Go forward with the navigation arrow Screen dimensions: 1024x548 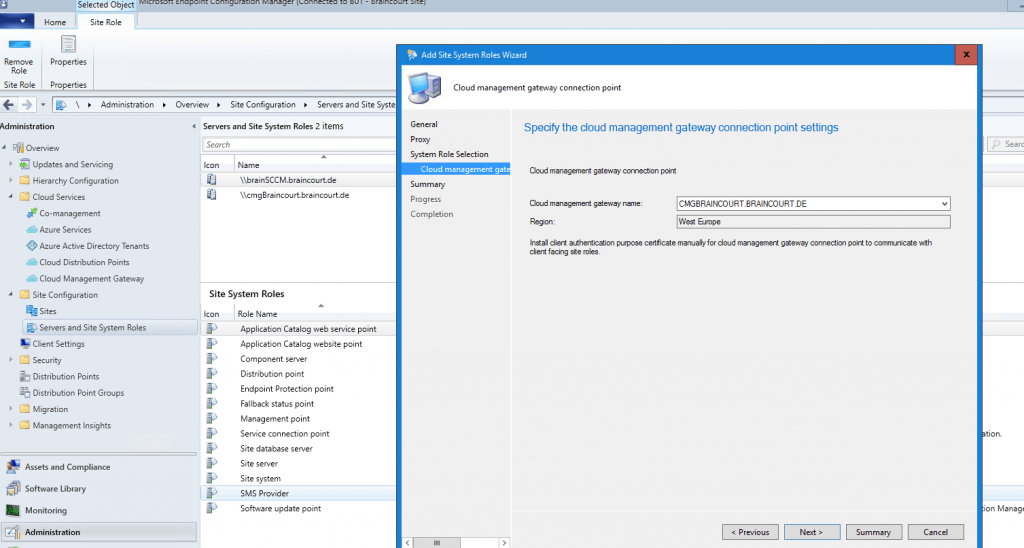(27, 105)
